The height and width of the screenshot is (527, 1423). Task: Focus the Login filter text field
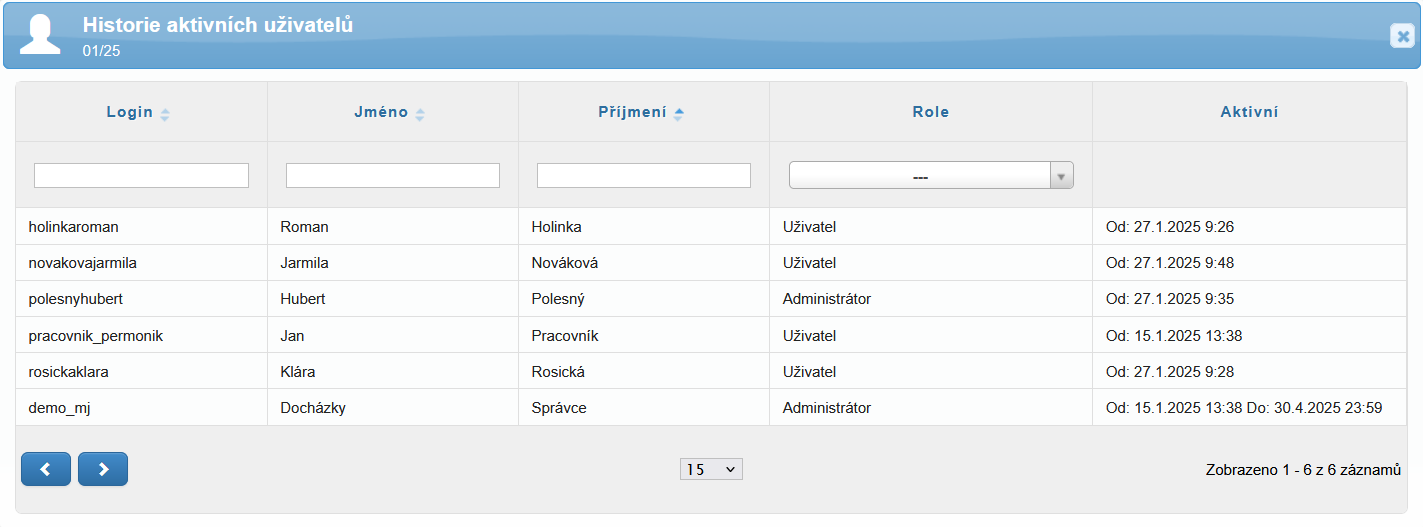(141, 176)
